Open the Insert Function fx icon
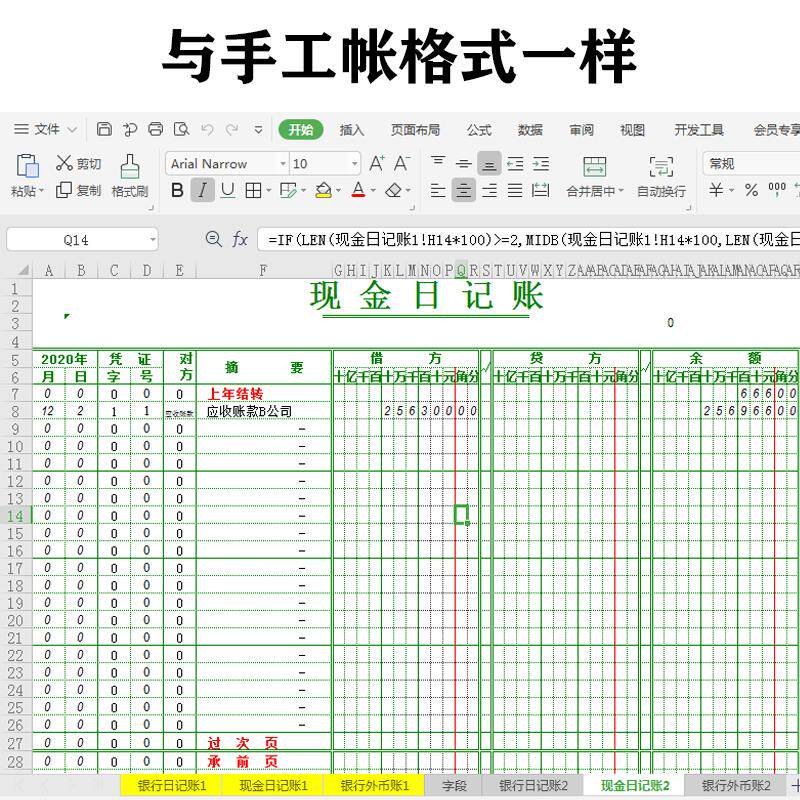 [x=239, y=239]
